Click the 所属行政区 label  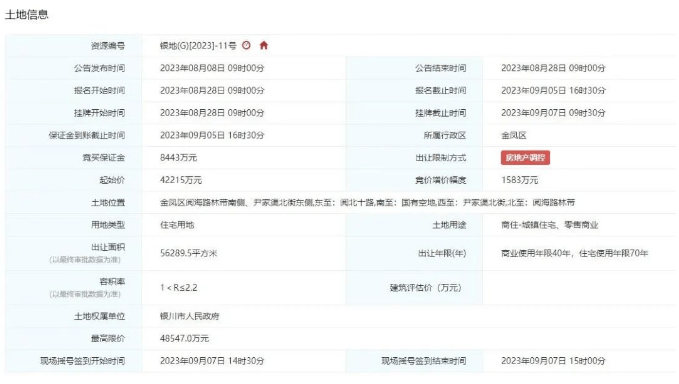(445, 136)
